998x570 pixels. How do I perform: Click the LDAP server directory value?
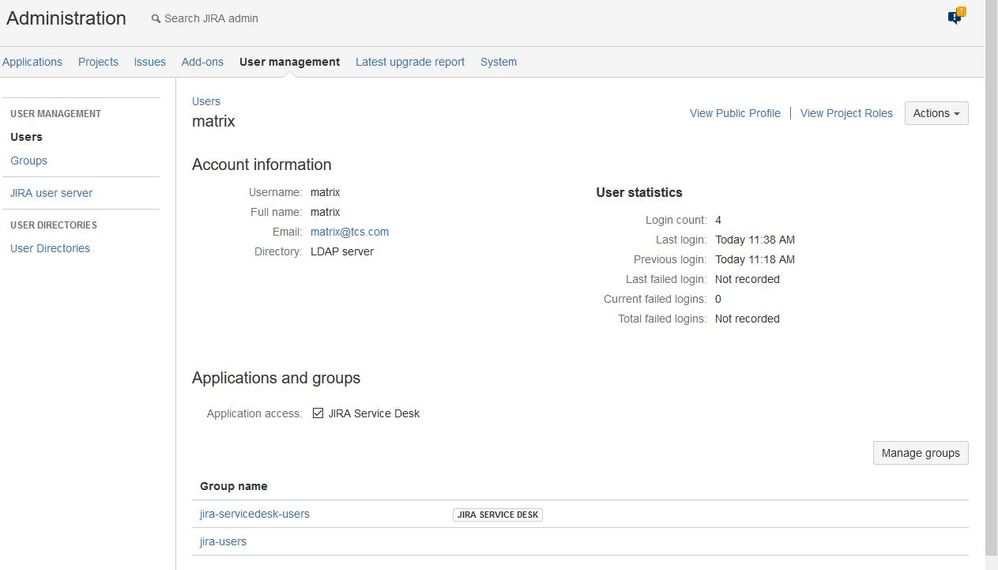[342, 251]
